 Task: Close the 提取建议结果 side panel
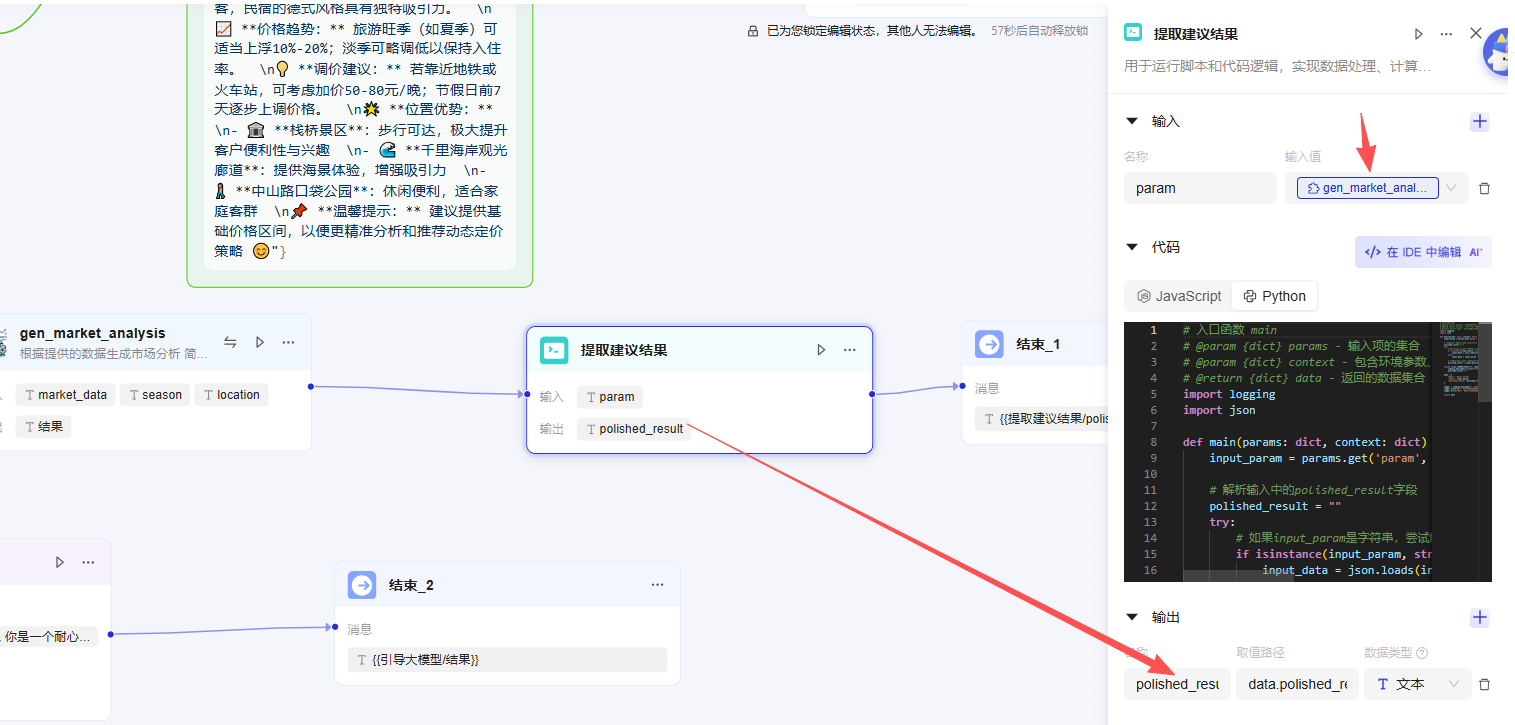tap(1476, 33)
